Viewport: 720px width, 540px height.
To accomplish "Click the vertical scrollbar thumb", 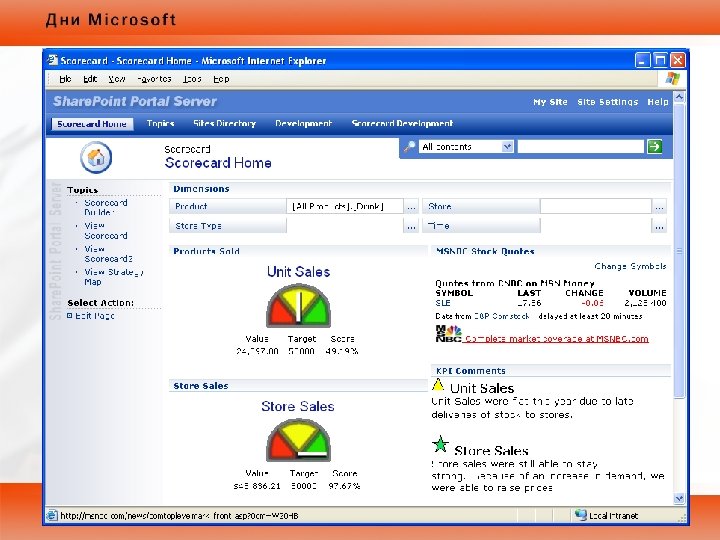I will 679,250.
